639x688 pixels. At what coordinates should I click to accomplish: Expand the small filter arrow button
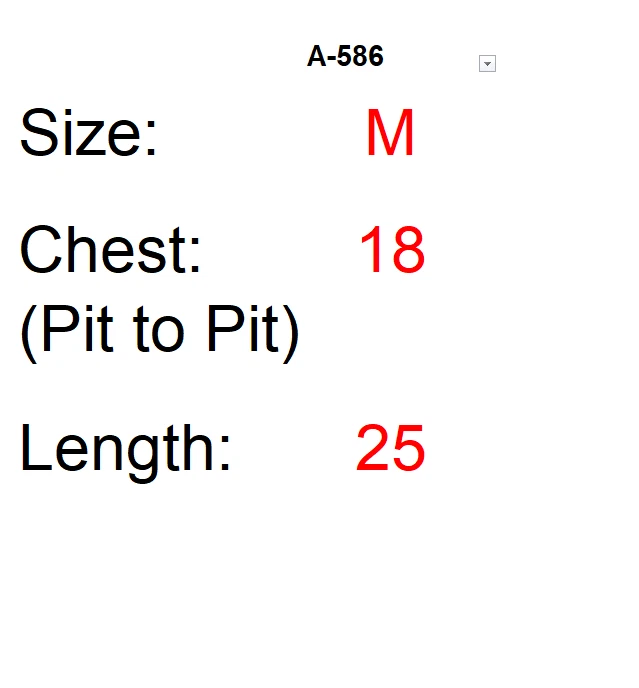(x=487, y=64)
